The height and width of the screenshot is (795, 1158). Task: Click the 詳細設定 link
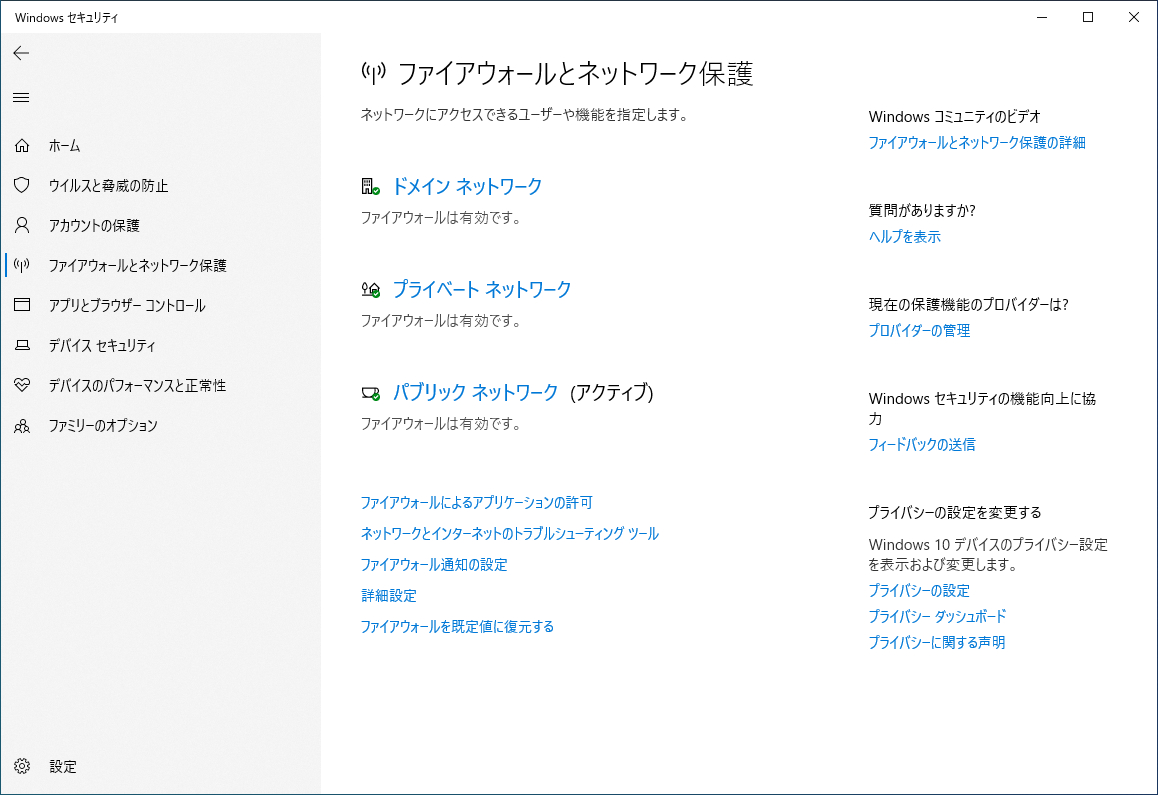[x=388, y=596]
